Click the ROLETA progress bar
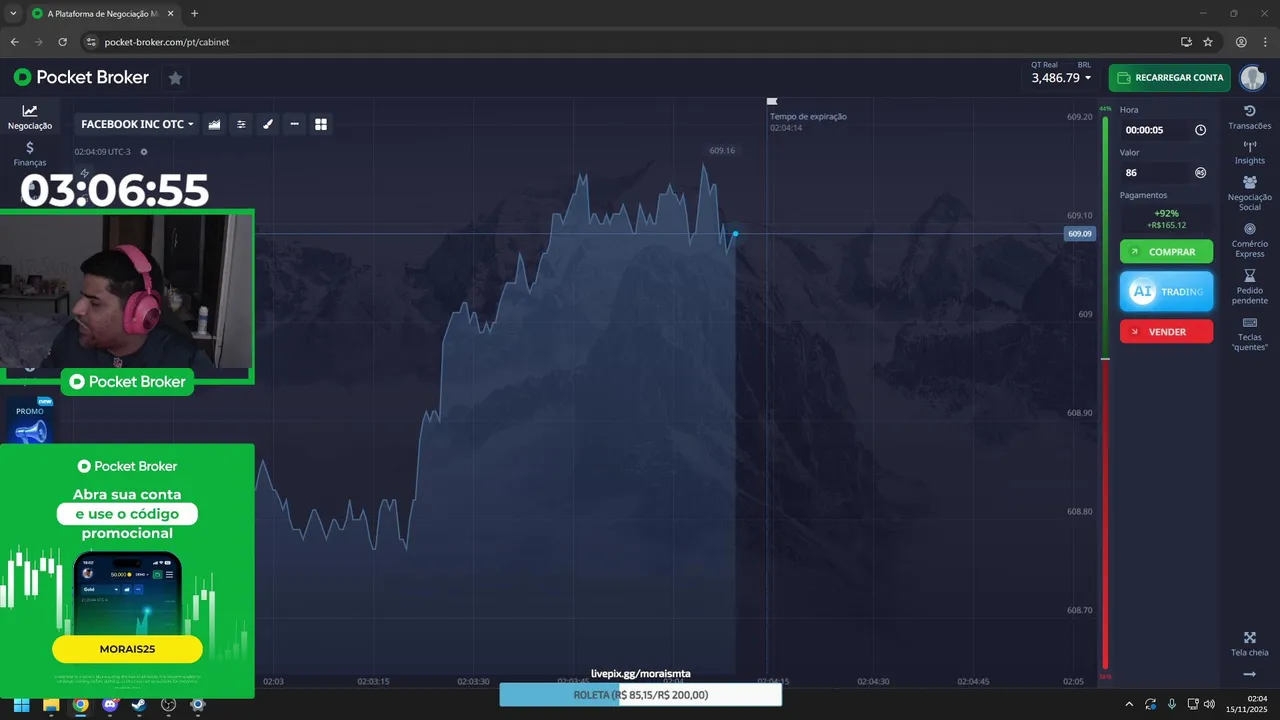1280x720 pixels. (x=640, y=695)
